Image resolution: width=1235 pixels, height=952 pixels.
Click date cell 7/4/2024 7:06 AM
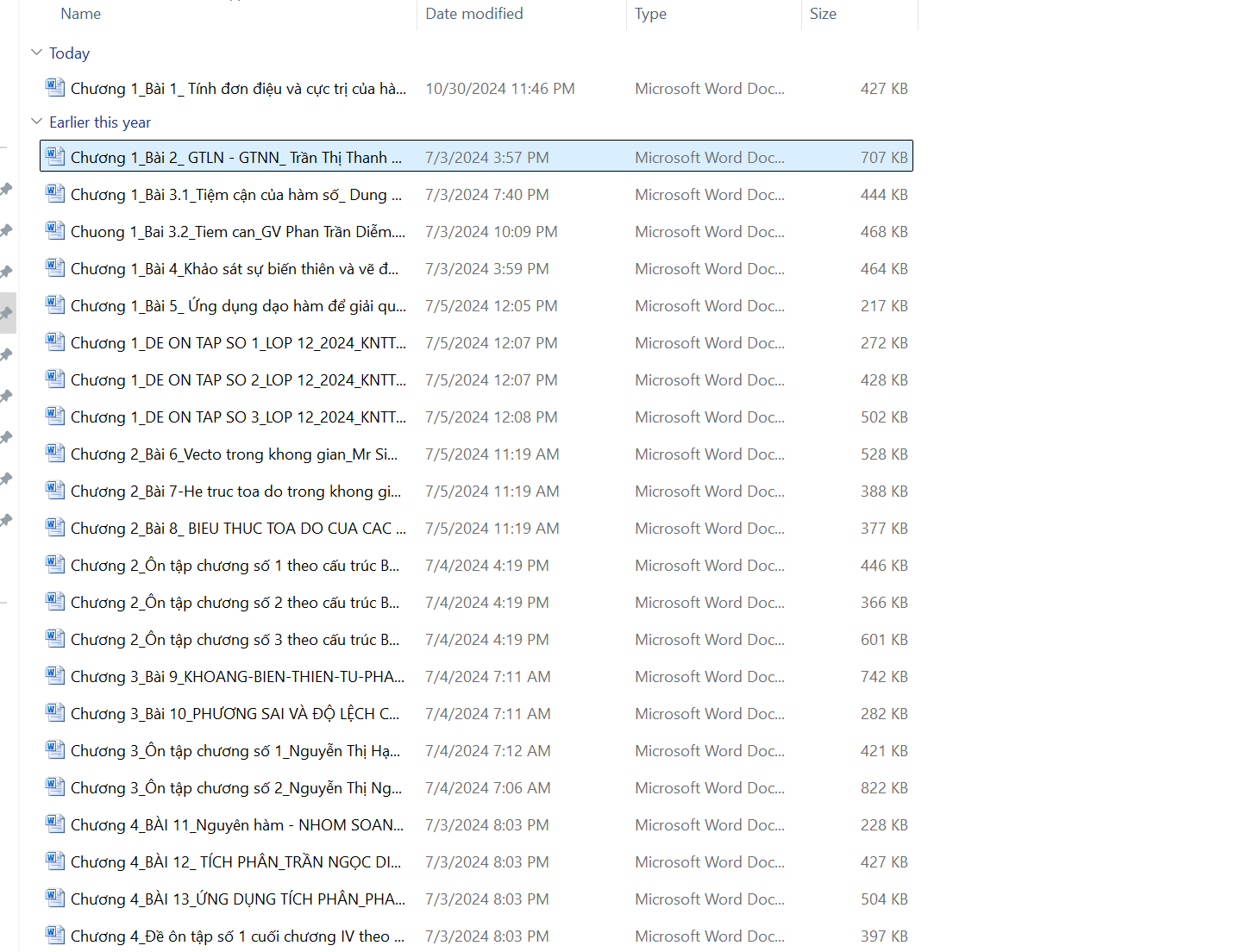coord(488,788)
